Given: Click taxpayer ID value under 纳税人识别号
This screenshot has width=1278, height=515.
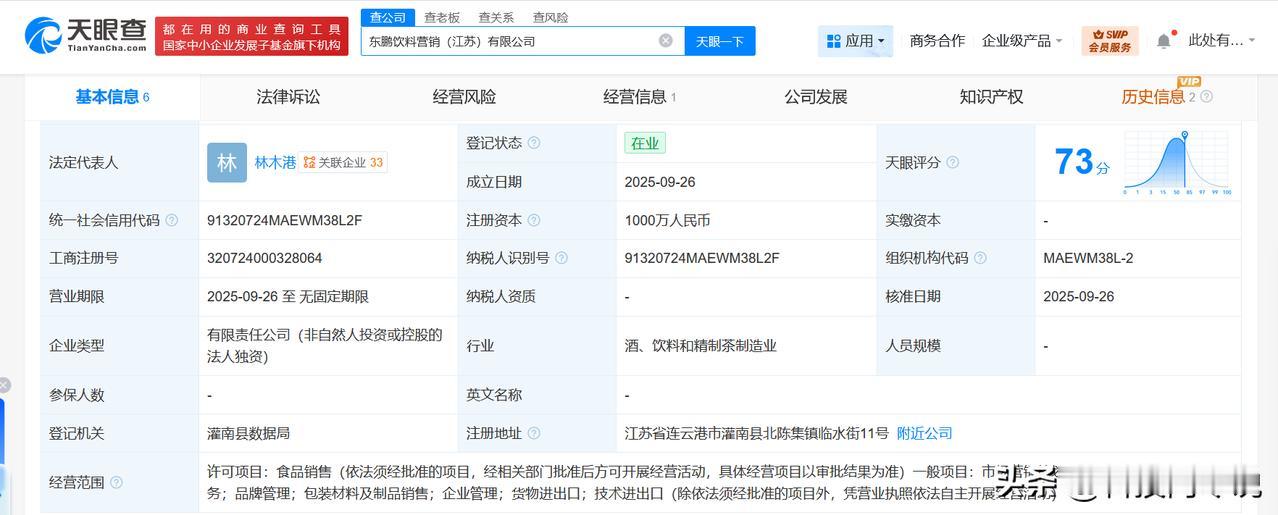Looking at the screenshot, I should pyautogui.click(x=702, y=258).
